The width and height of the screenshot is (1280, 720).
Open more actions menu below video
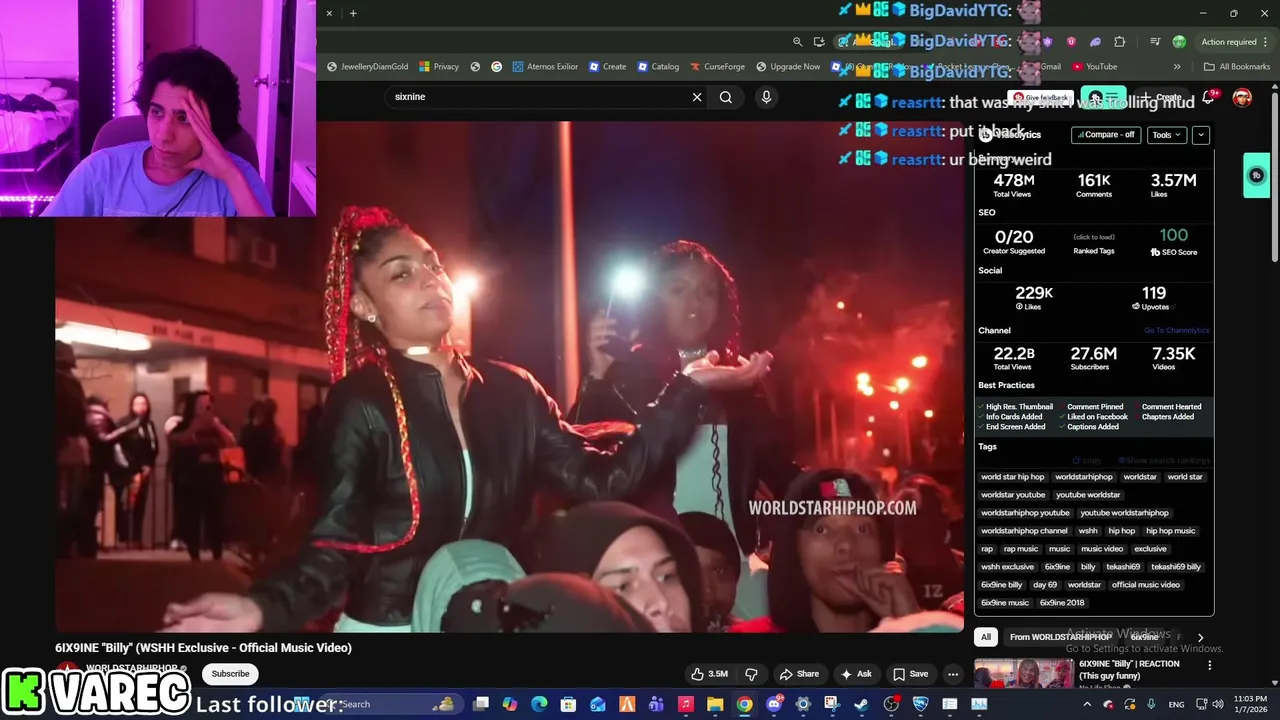pos(953,674)
